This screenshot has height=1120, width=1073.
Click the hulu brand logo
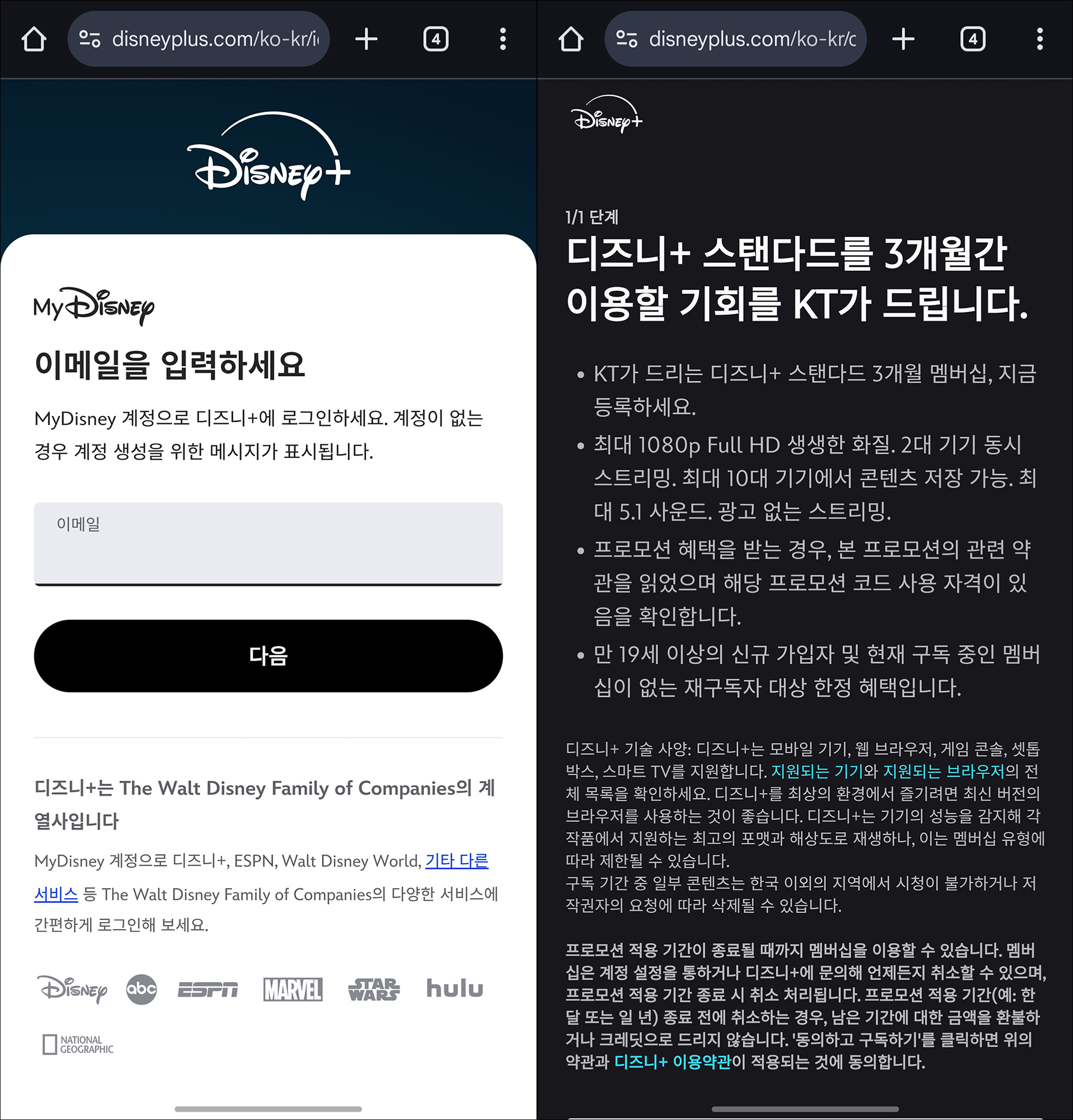click(x=455, y=989)
